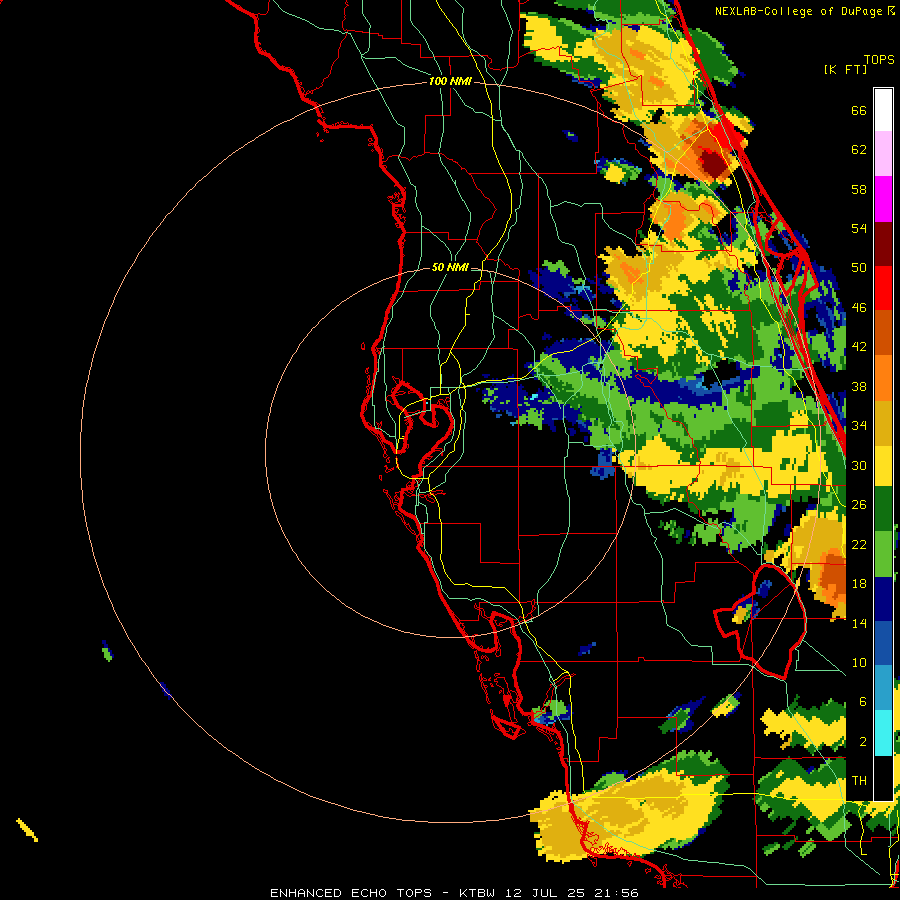Image resolution: width=900 pixels, height=900 pixels.
Task: Click the light orange legend swatch
Action: click(x=883, y=378)
